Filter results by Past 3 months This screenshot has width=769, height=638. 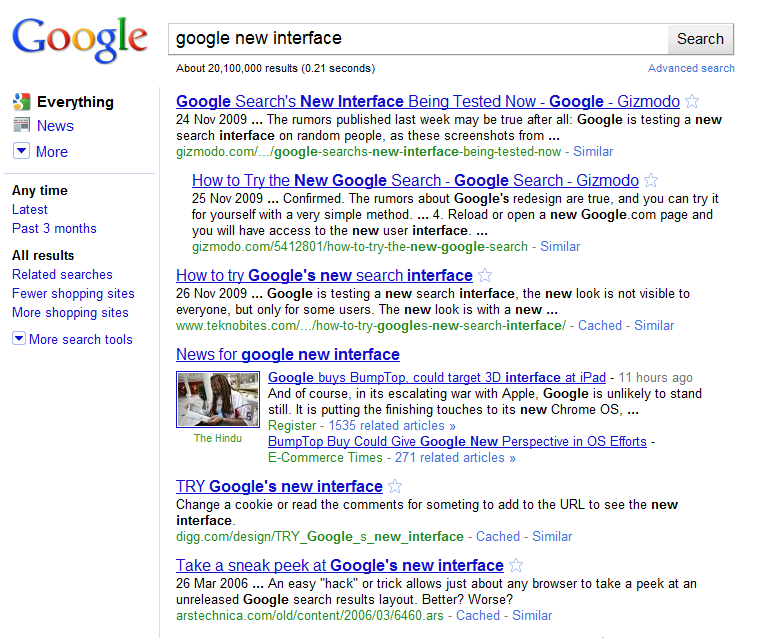point(54,229)
